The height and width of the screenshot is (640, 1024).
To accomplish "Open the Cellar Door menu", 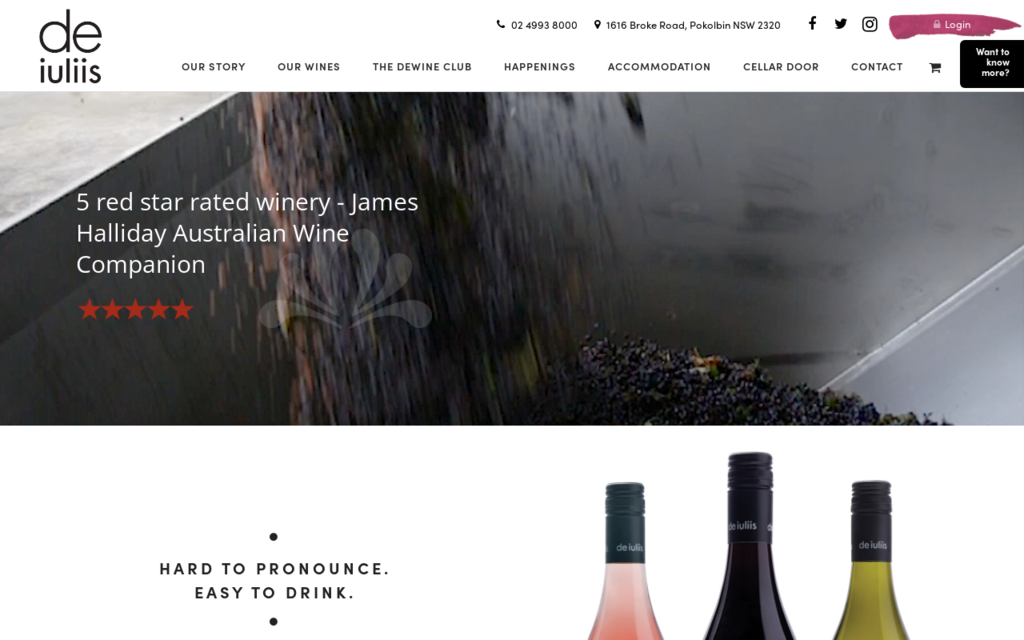I will point(780,67).
